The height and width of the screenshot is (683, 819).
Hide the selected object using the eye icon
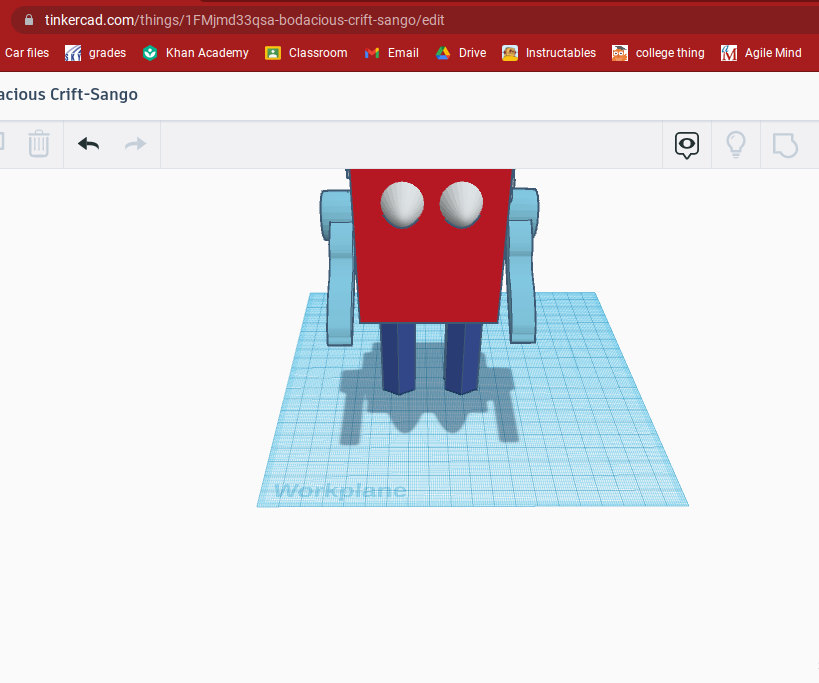coord(686,144)
